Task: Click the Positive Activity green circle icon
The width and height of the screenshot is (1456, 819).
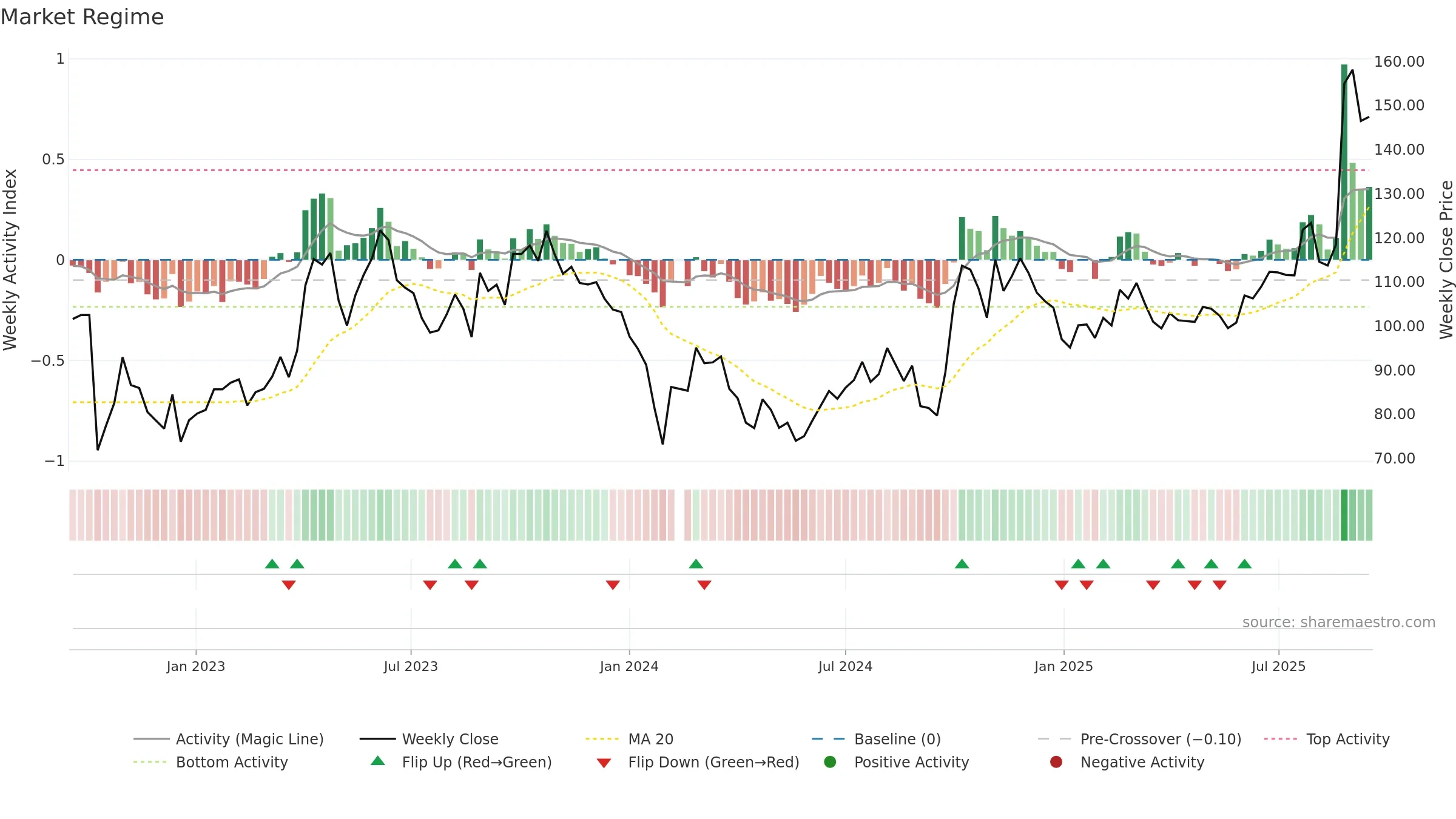Action: coord(830,762)
